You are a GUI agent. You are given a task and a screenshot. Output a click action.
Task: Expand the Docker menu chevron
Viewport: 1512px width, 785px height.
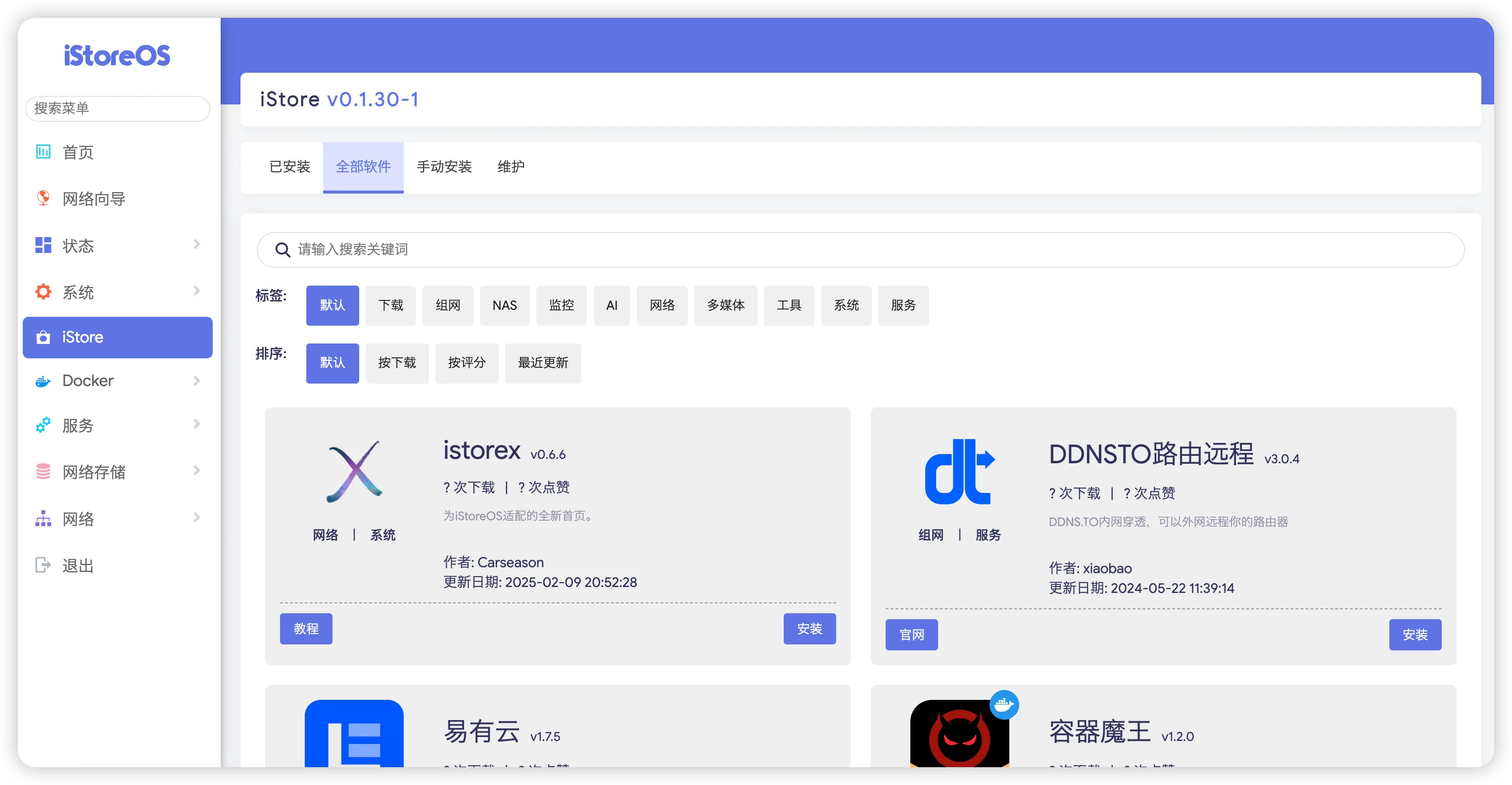pos(196,381)
